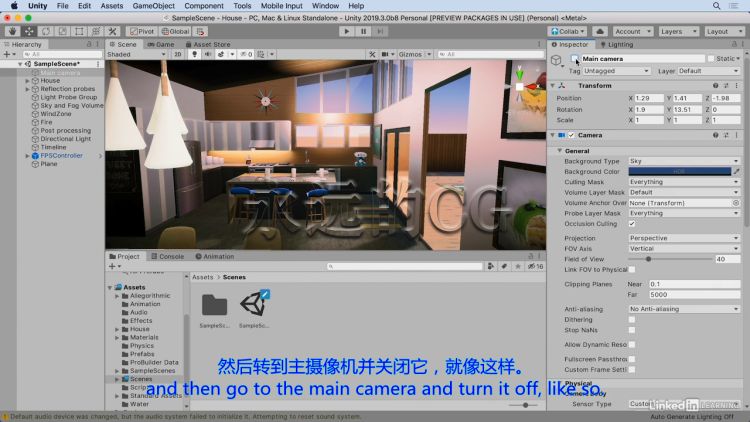Screen dimensions: 750x422
Task: Select the Hand tool in toolbar
Action: click(12, 31)
